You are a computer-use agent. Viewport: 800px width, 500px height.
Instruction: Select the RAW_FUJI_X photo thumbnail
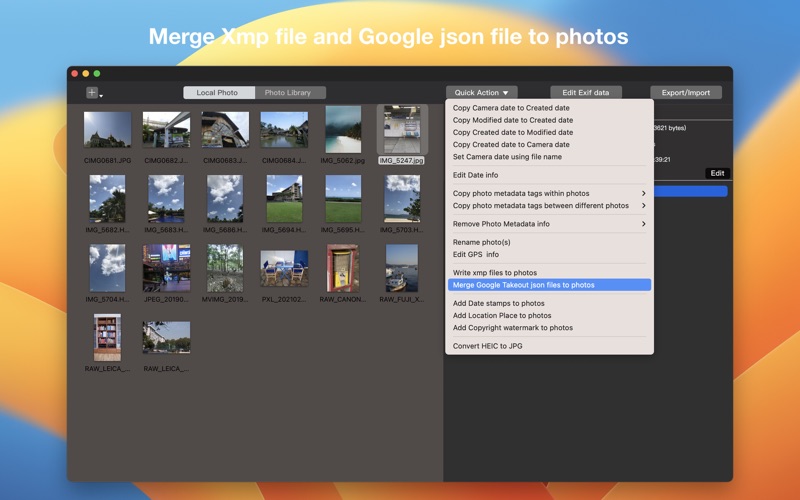(402, 268)
